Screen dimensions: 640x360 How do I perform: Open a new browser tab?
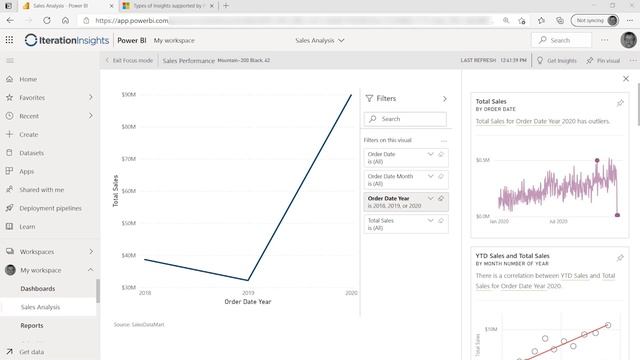click(226, 6)
